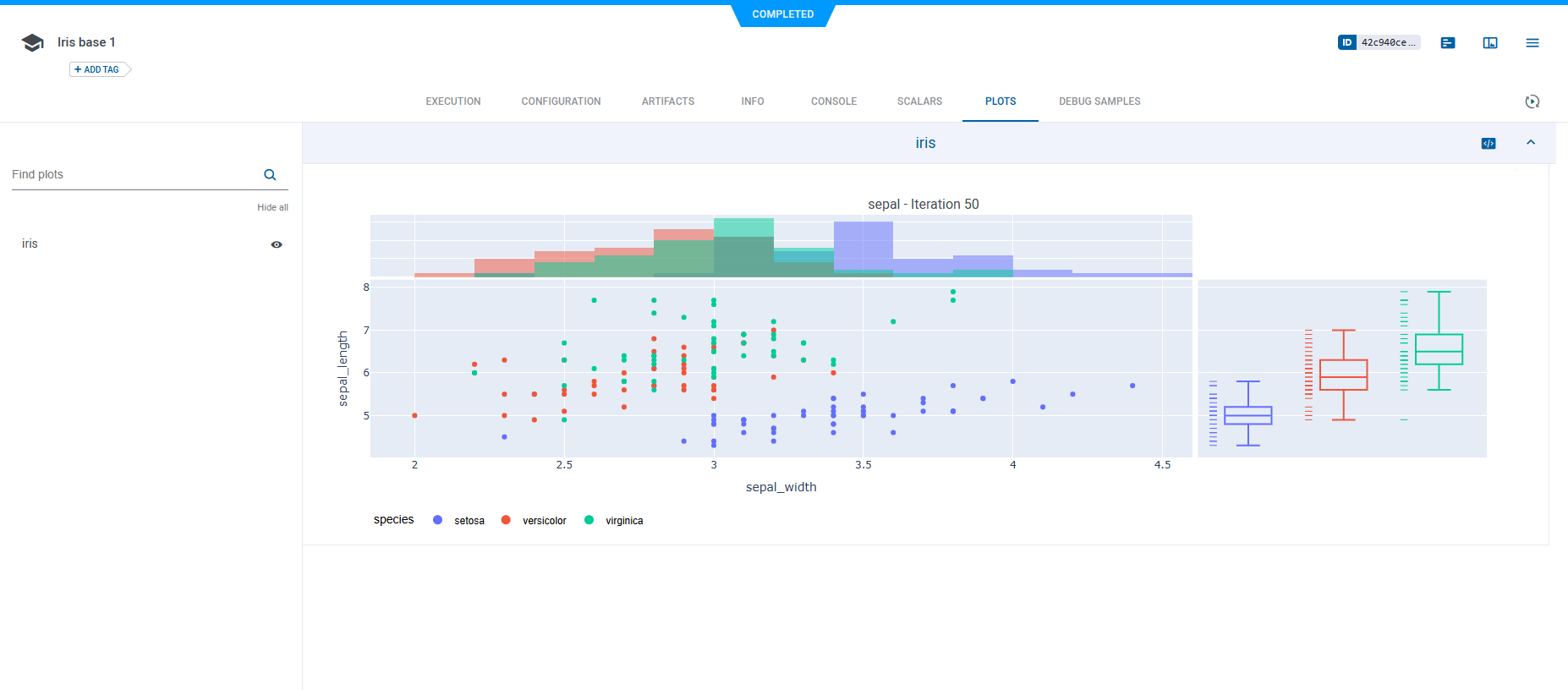
Task: Click the graduation cap experiment icon
Action: [33, 43]
